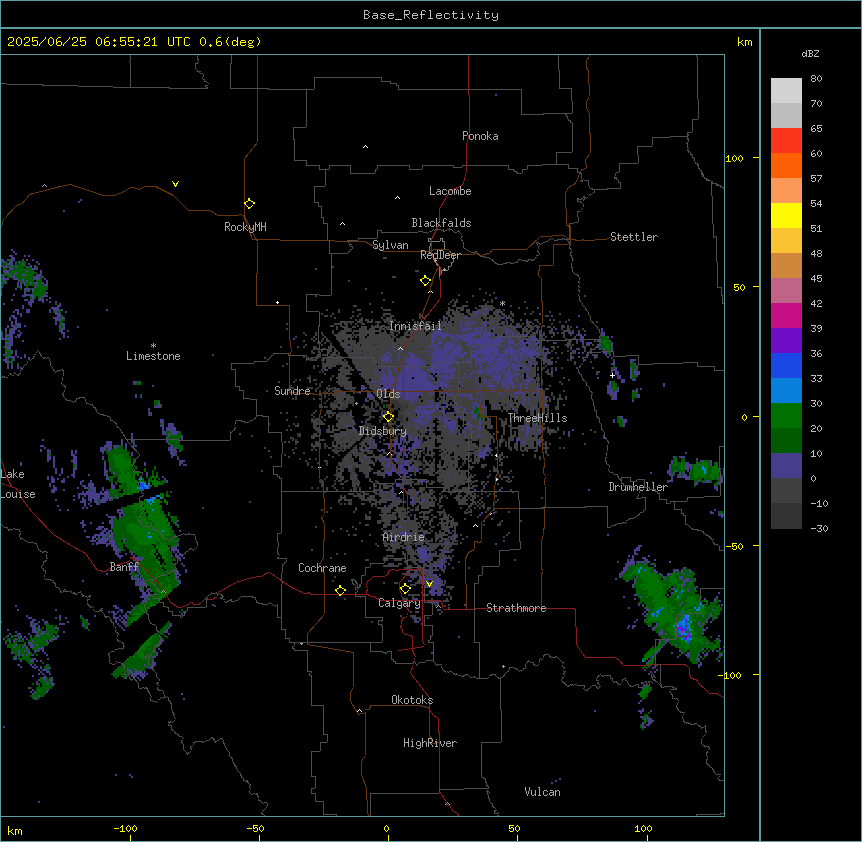Select the red 60-65 dBZ legend swatch
This screenshot has width=862, height=842.
[786, 140]
